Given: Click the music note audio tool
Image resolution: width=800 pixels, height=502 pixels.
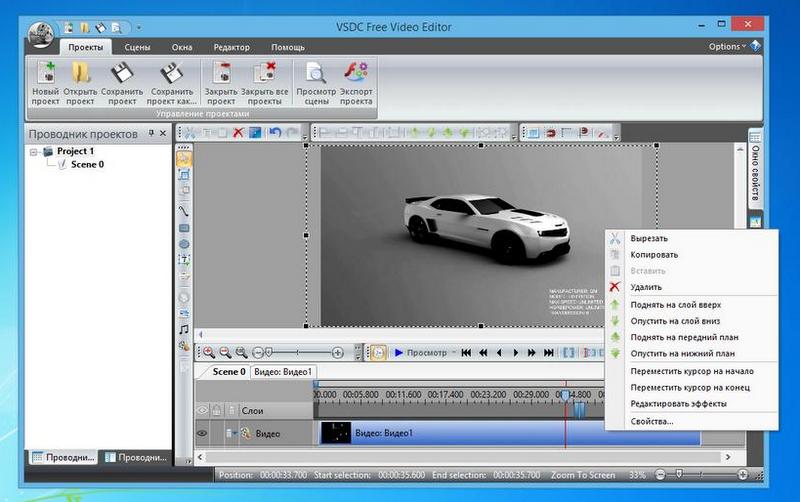Looking at the screenshot, I should tap(184, 330).
